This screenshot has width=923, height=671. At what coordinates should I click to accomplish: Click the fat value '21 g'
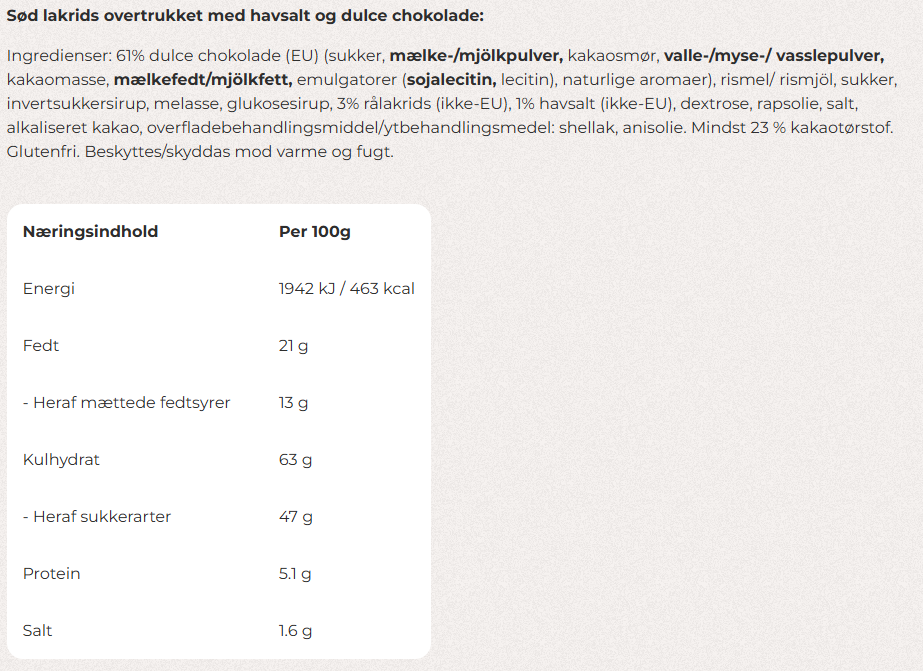(x=293, y=346)
